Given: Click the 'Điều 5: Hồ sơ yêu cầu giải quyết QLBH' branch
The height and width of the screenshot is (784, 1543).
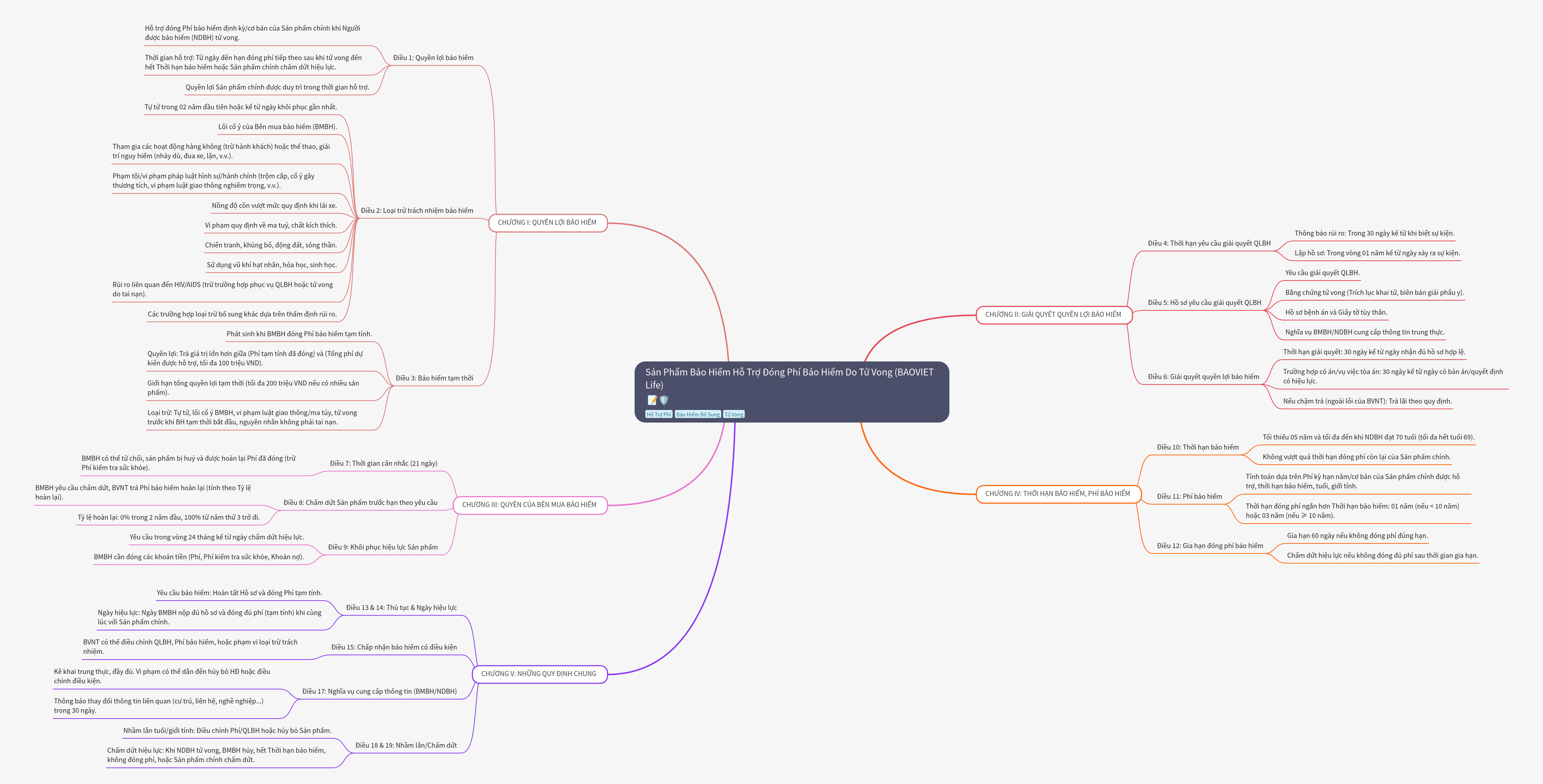Looking at the screenshot, I should coord(1204,303).
